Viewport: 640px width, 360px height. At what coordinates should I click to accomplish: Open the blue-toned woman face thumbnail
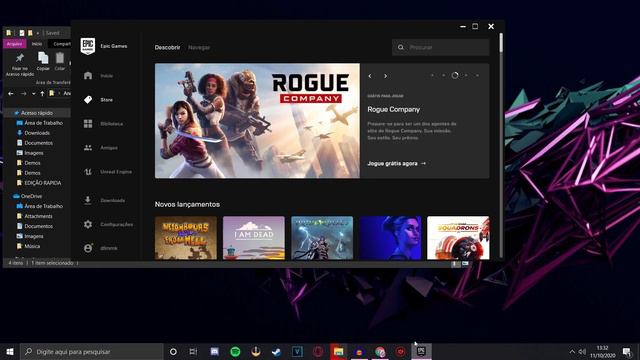(x=390, y=238)
